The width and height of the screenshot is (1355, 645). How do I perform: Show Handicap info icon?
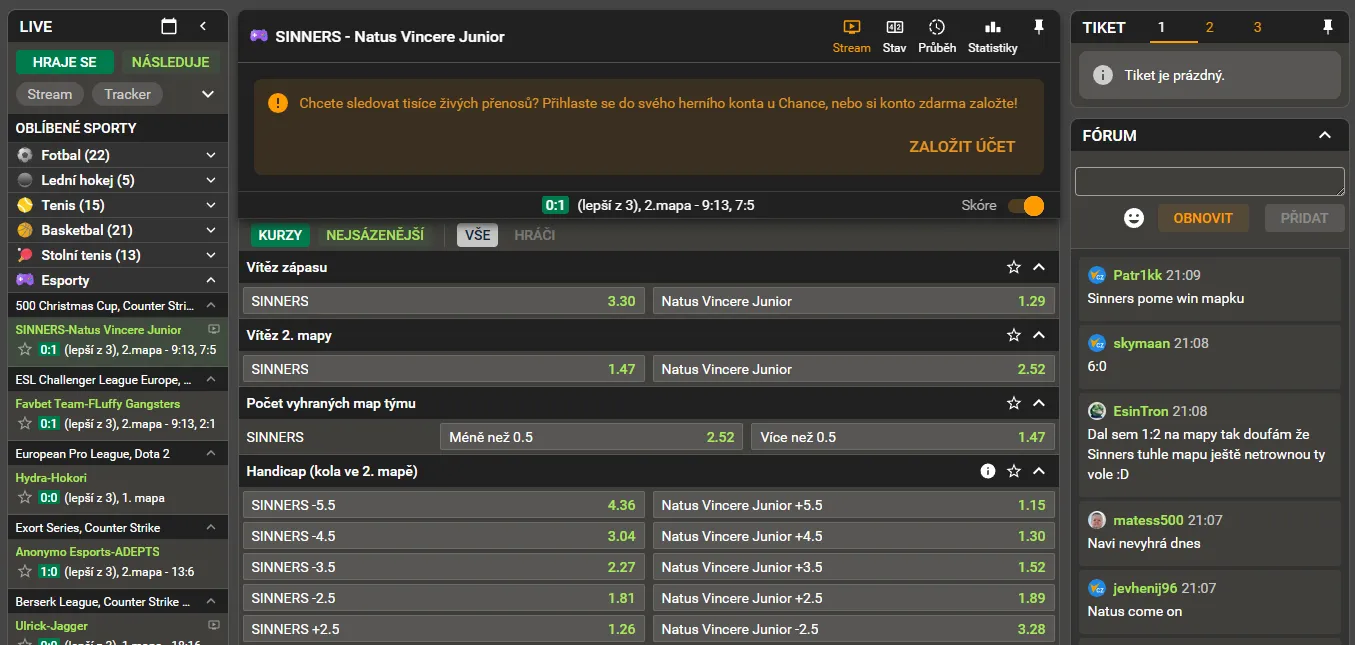coord(988,471)
